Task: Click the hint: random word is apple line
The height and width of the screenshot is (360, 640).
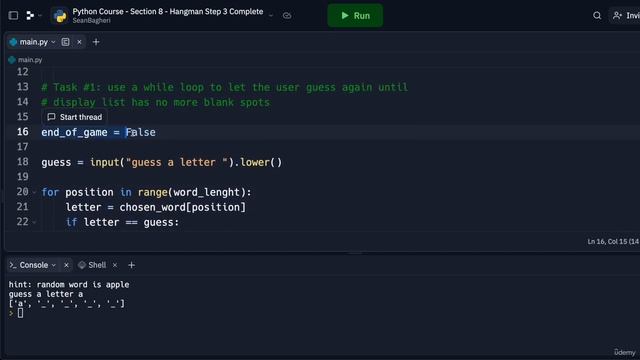Action: [69, 284]
